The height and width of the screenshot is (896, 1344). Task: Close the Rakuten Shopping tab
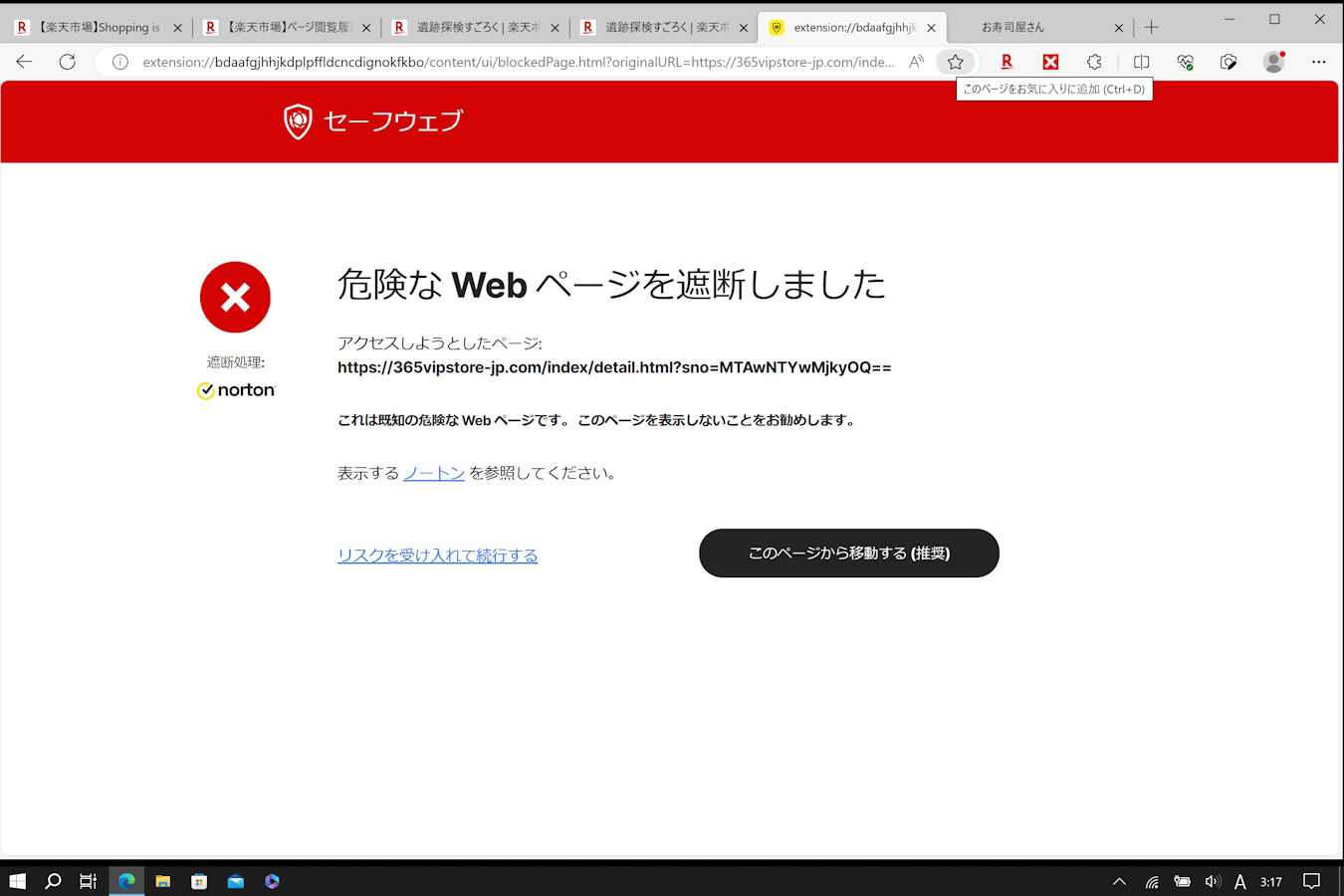pos(177,28)
